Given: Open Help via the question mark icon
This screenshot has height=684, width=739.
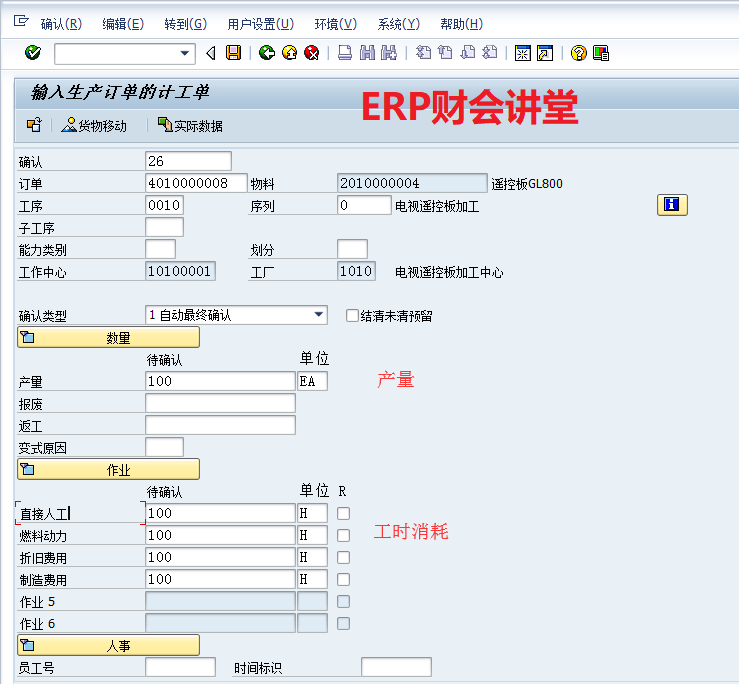Looking at the screenshot, I should [578, 53].
